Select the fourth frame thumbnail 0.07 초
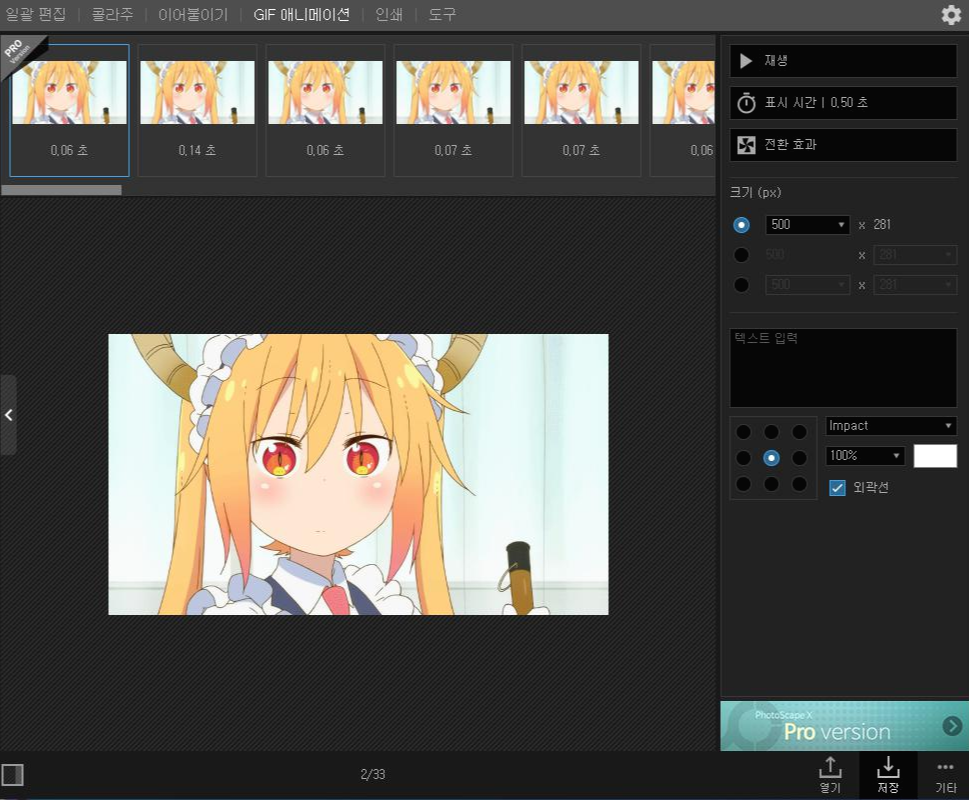 coord(453,110)
